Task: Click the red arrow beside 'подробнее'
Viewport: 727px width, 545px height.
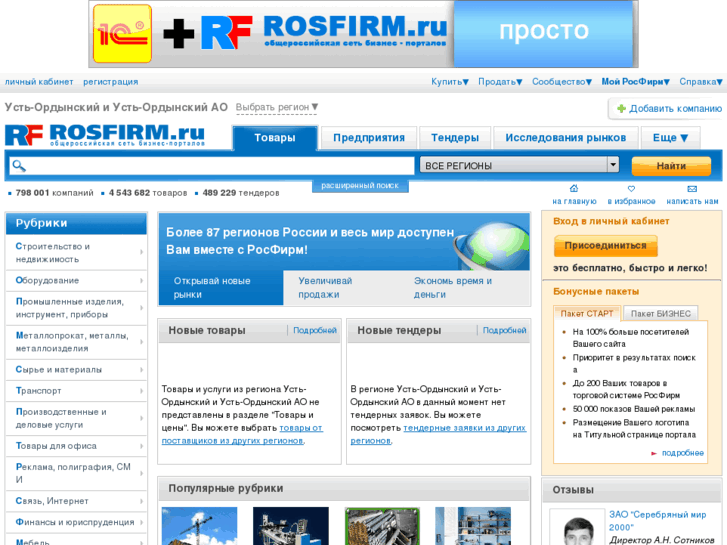Action: (654, 453)
